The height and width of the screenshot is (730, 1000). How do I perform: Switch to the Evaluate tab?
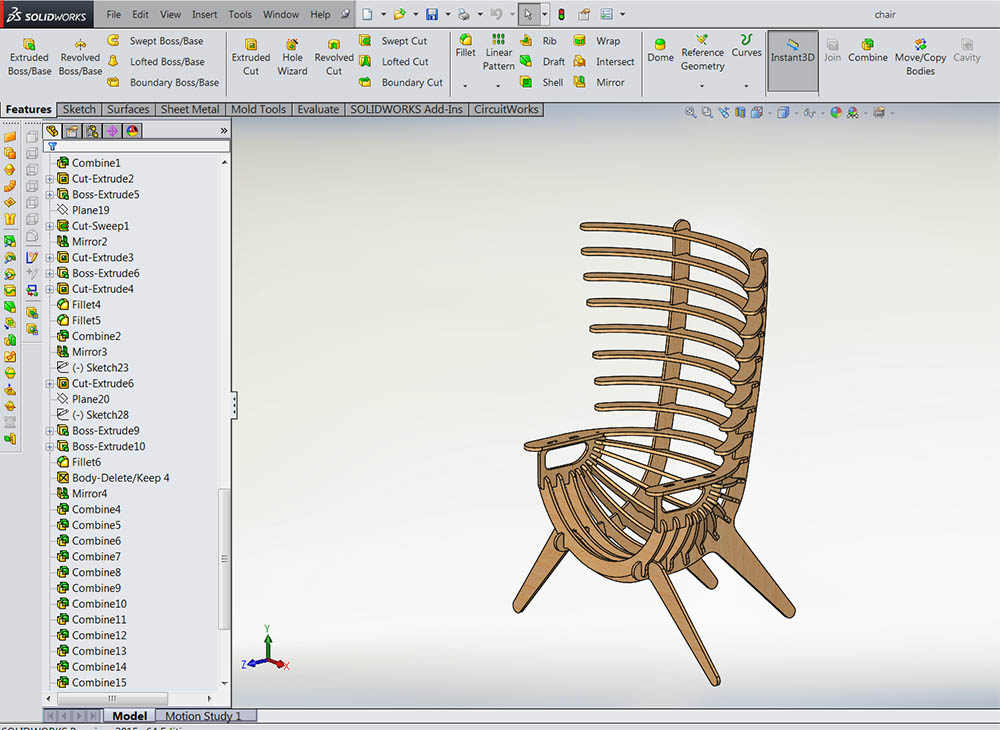pyautogui.click(x=318, y=109)
